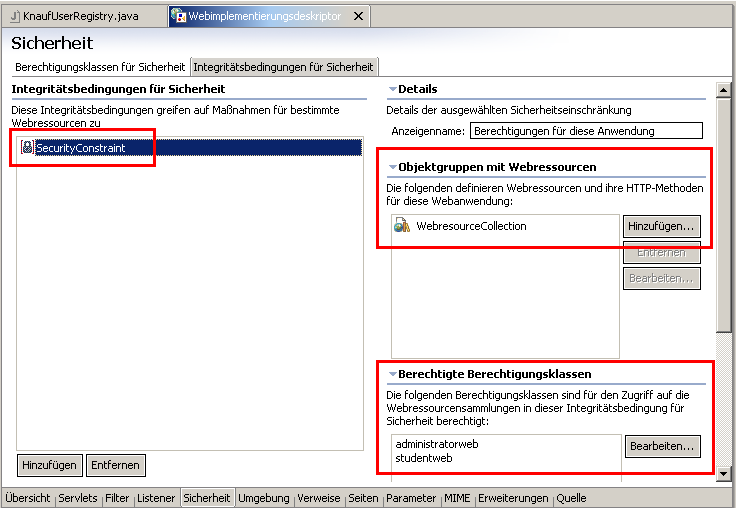
Task: Close the Webimplementierungsdeskriptor tab
Action: point(358,16)
